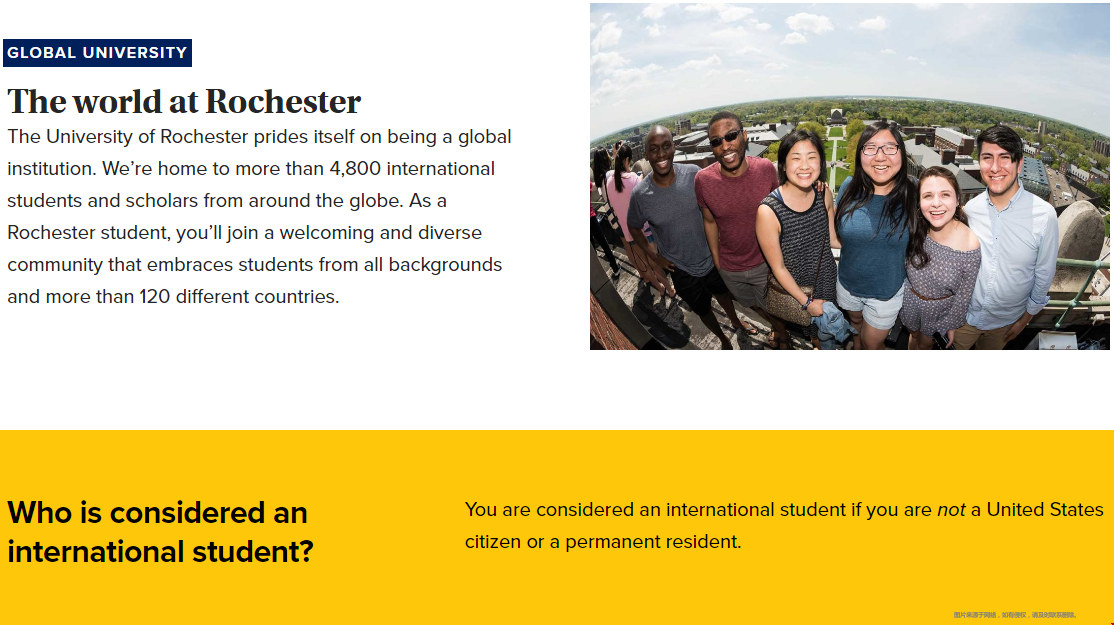Click the GLOBAL UNIVERSITY label badge
The image size is (1114, 625).
[97, 53]
